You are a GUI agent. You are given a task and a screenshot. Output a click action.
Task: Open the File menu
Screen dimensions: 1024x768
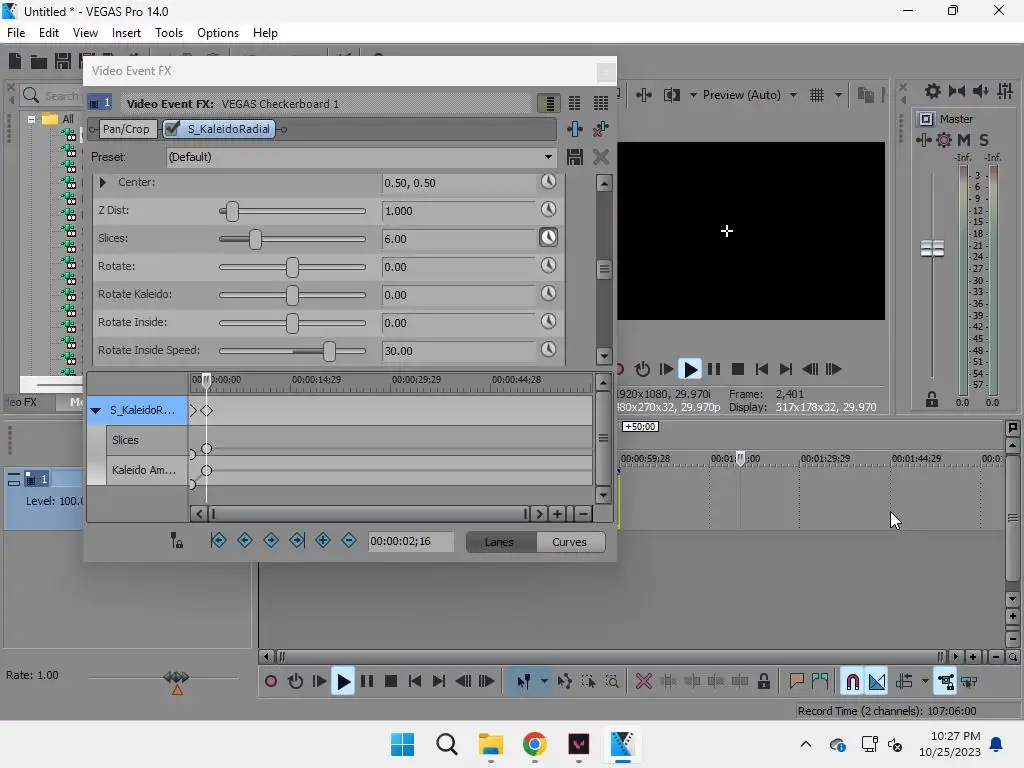[16, 33]
